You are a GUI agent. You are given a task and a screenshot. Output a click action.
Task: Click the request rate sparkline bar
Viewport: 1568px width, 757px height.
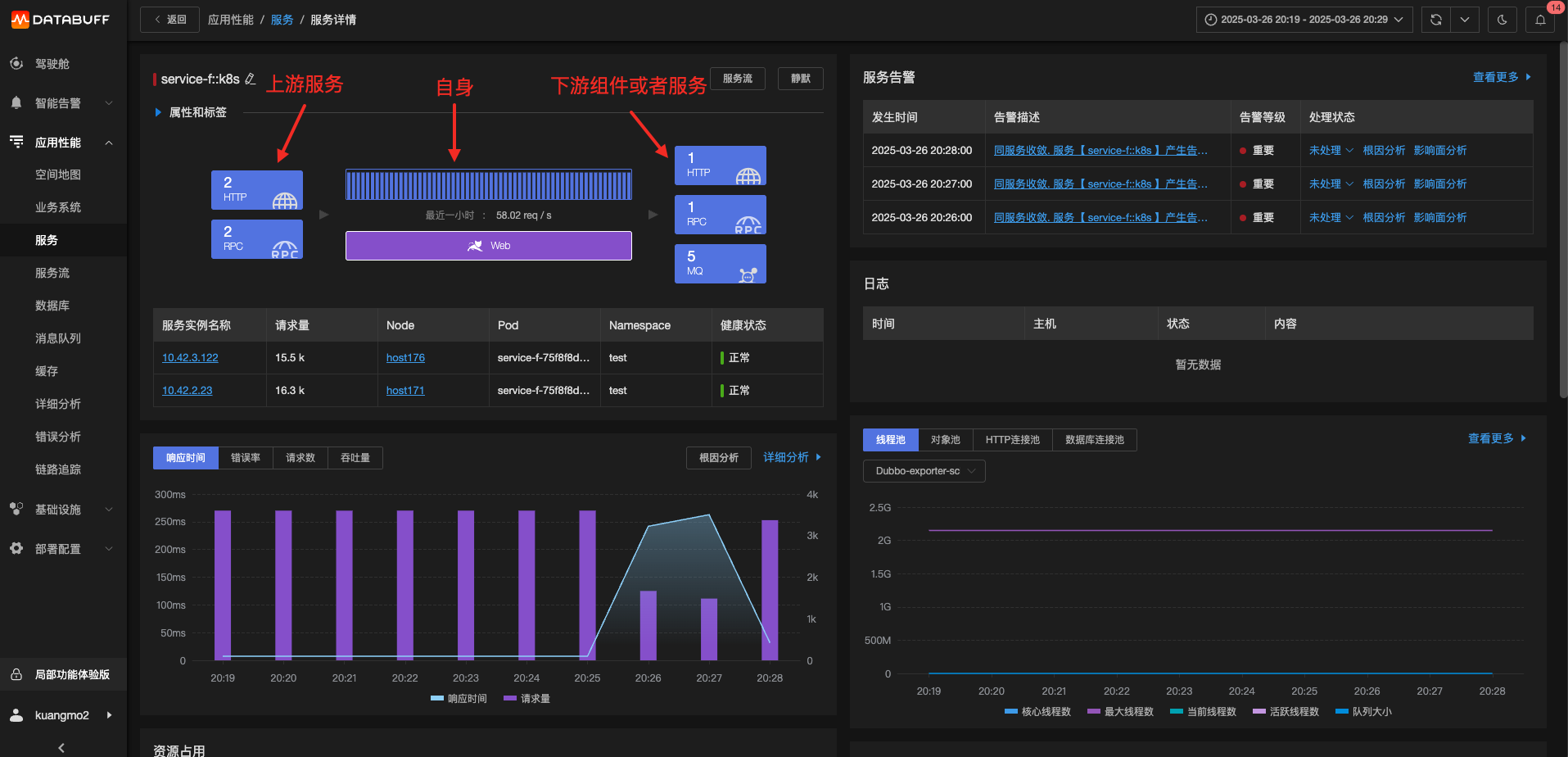point(489,185)
